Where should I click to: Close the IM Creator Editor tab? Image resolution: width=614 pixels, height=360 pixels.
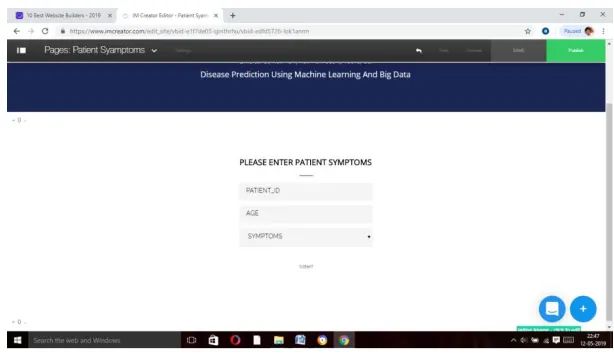coord(216,16)
